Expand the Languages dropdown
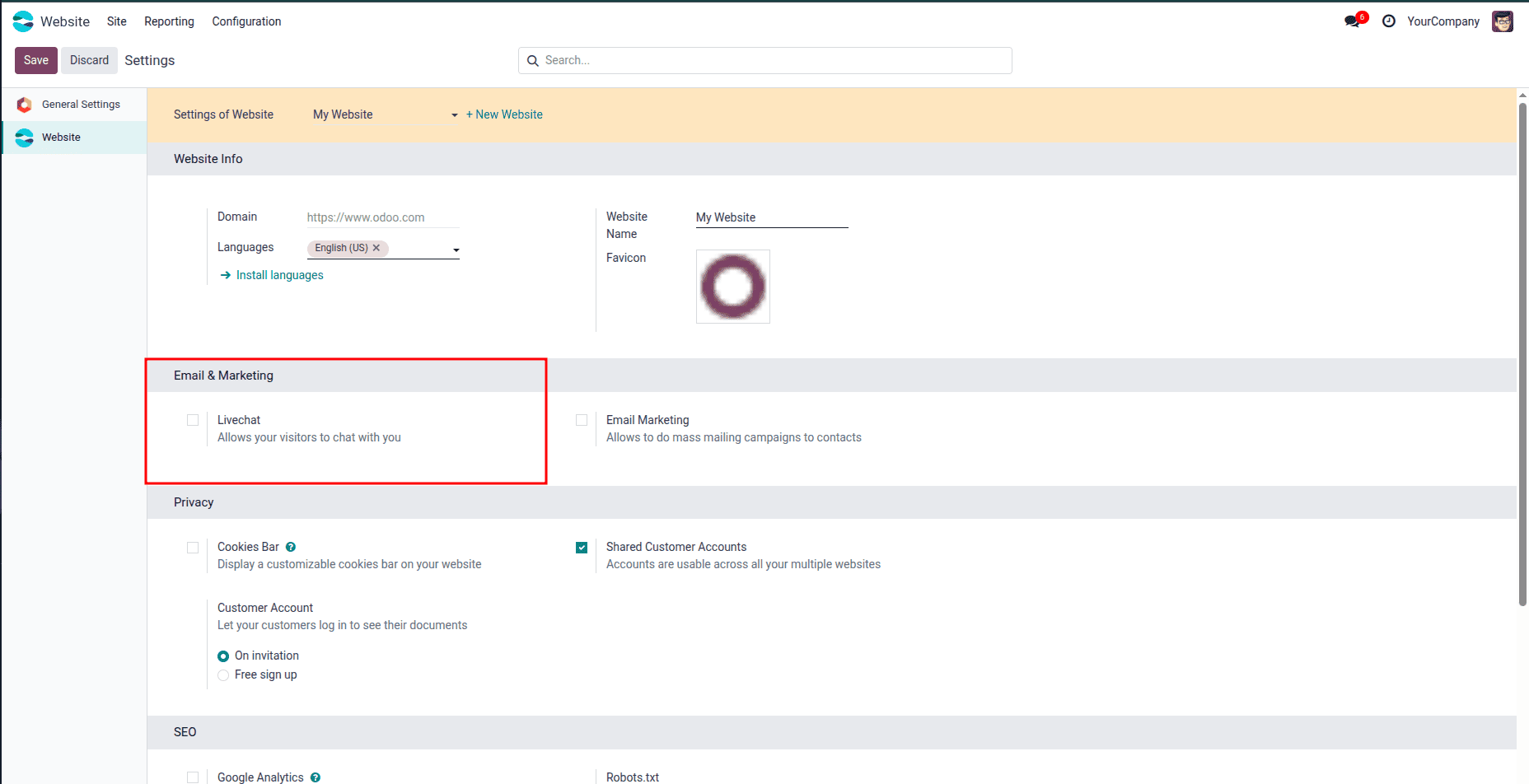This screenshot has width=1529, height=784. click(456, 249)
